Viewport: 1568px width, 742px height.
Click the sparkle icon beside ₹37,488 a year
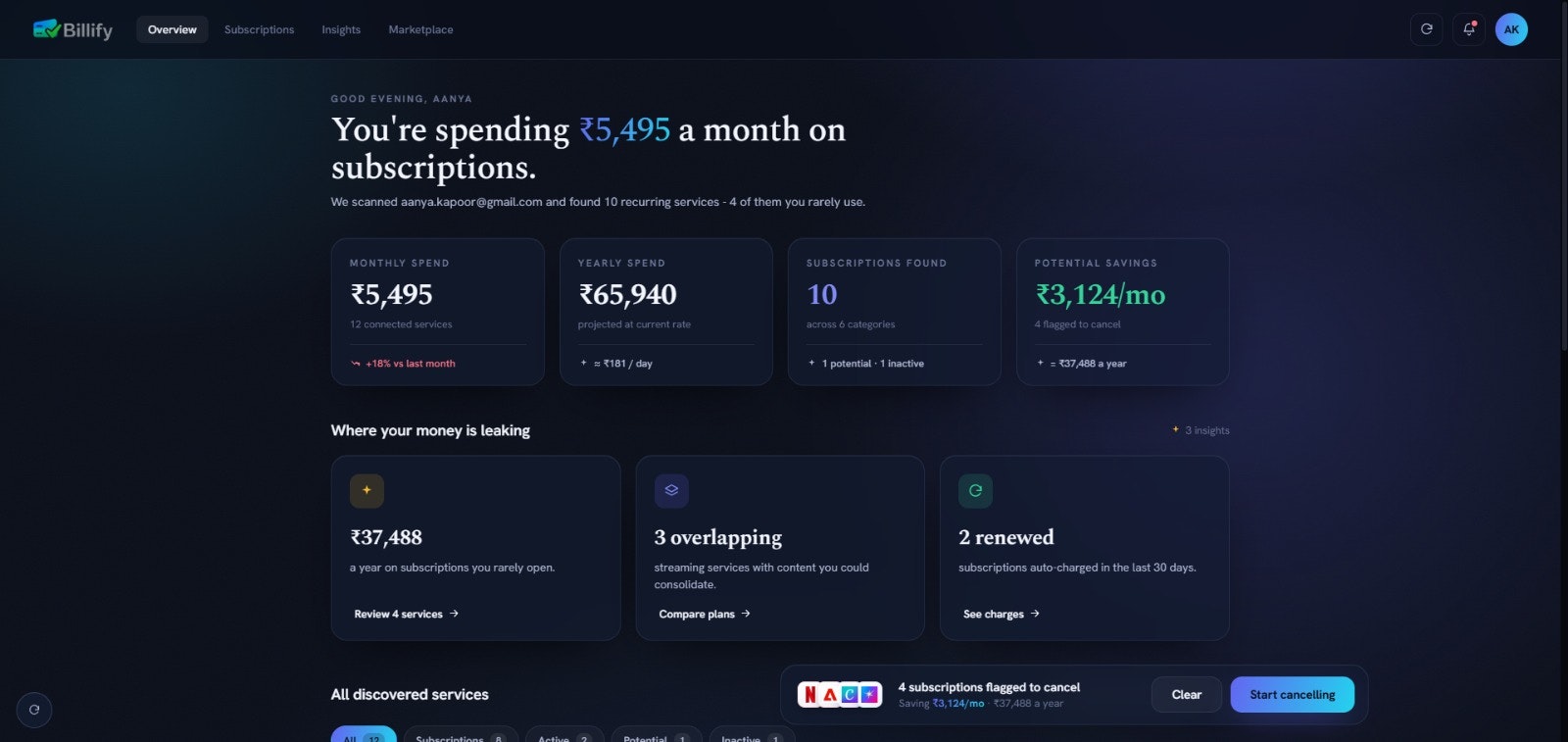tap(1040, 363)
